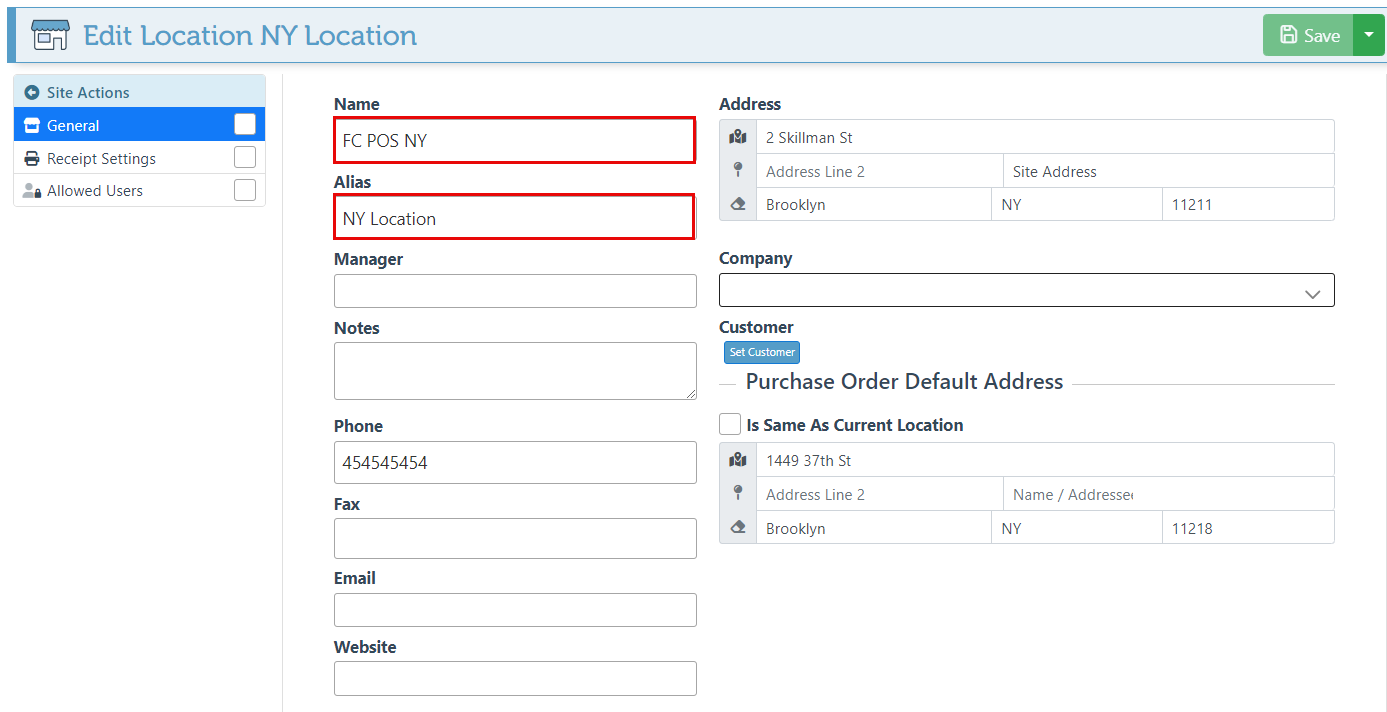Toggle the checkbox next to Allowed Users
Screen dimensions: 1387x712
[245, 190]
